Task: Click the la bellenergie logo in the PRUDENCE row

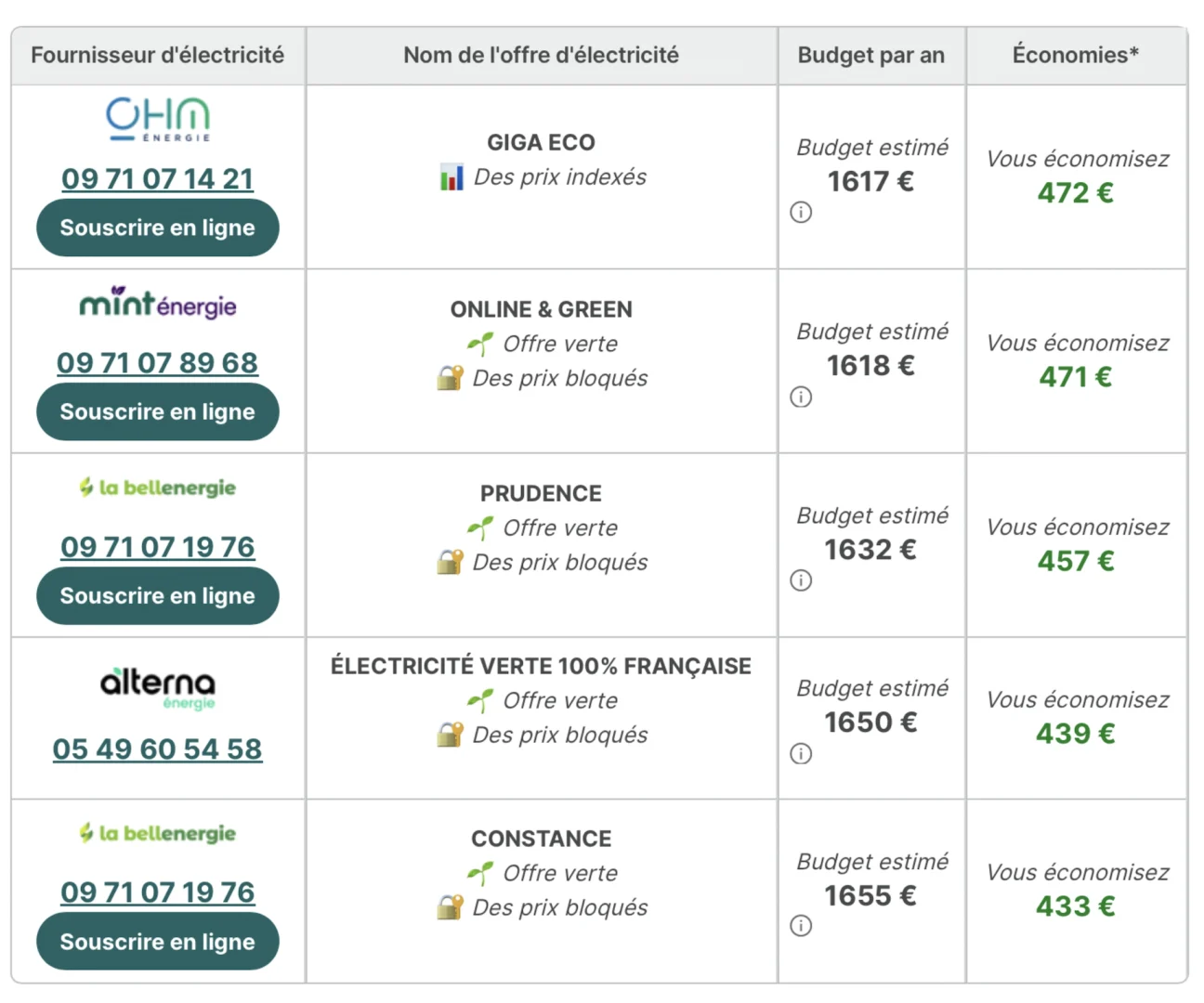Action: pyautogui.click(x=157, y=488)
